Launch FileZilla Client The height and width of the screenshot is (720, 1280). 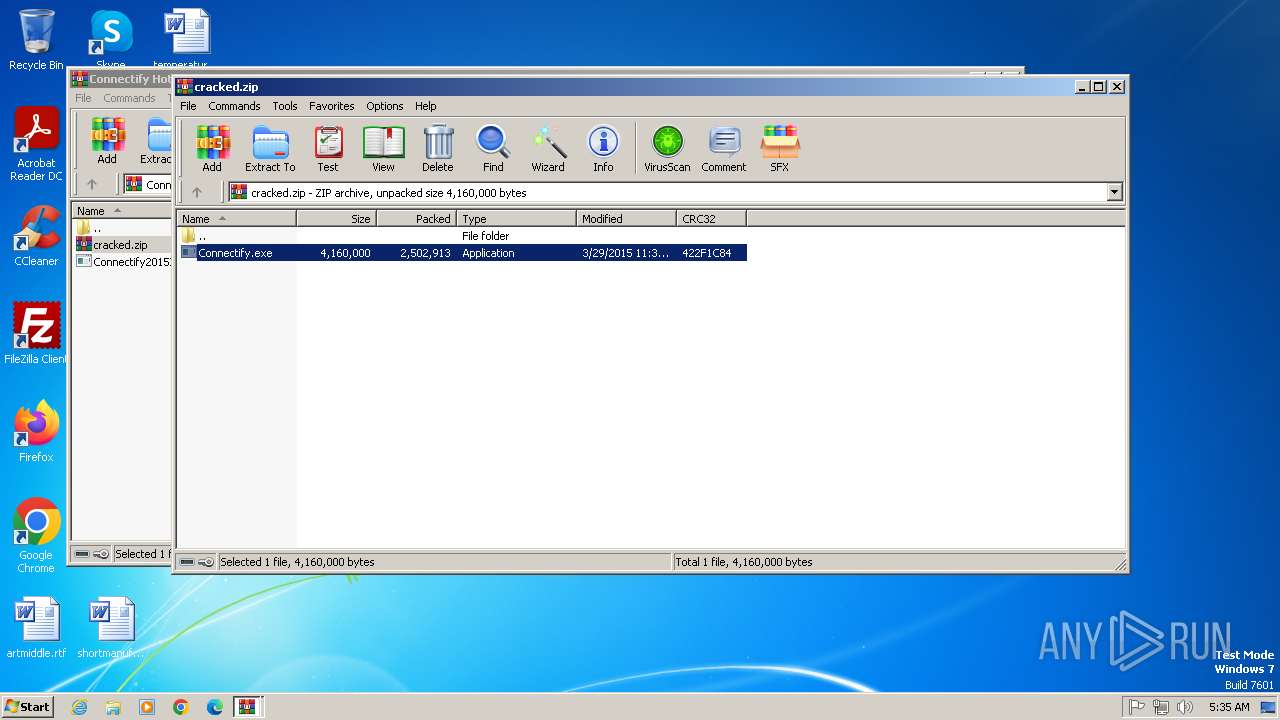(x=36, y=333)
